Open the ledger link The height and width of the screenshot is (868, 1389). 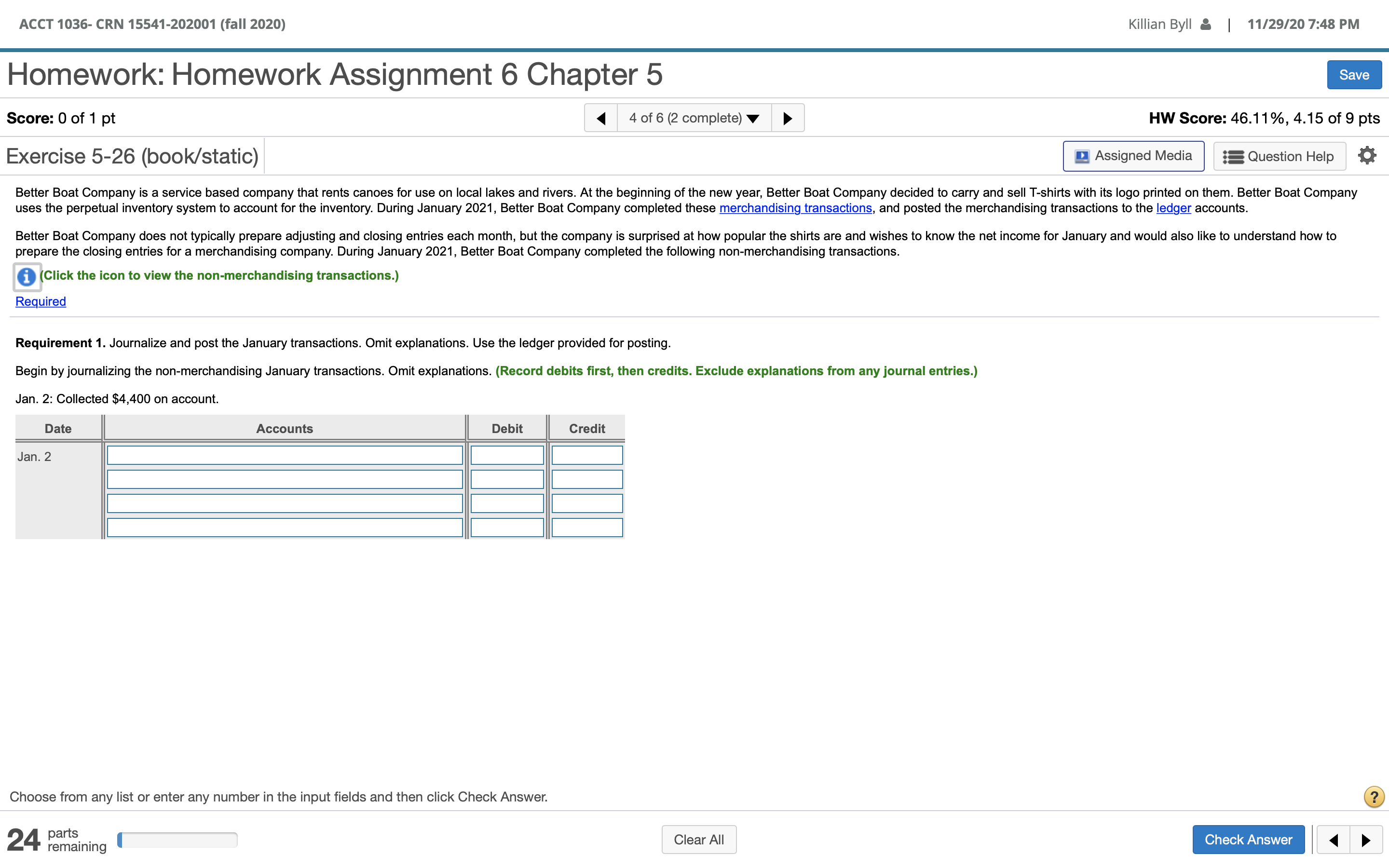[x=1173, y=208]
